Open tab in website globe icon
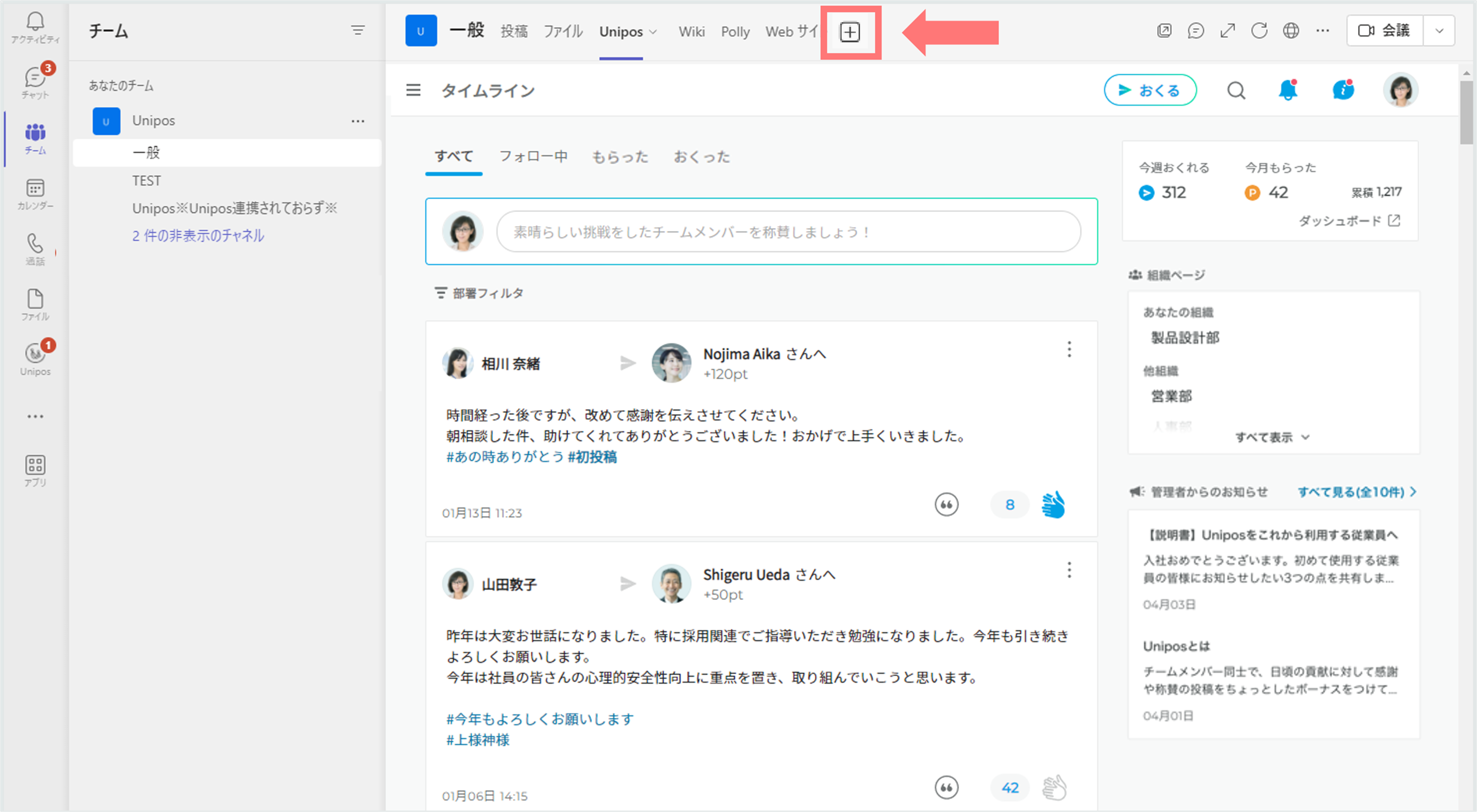This screenshot has width=1477, height=812. (1291, 31)
